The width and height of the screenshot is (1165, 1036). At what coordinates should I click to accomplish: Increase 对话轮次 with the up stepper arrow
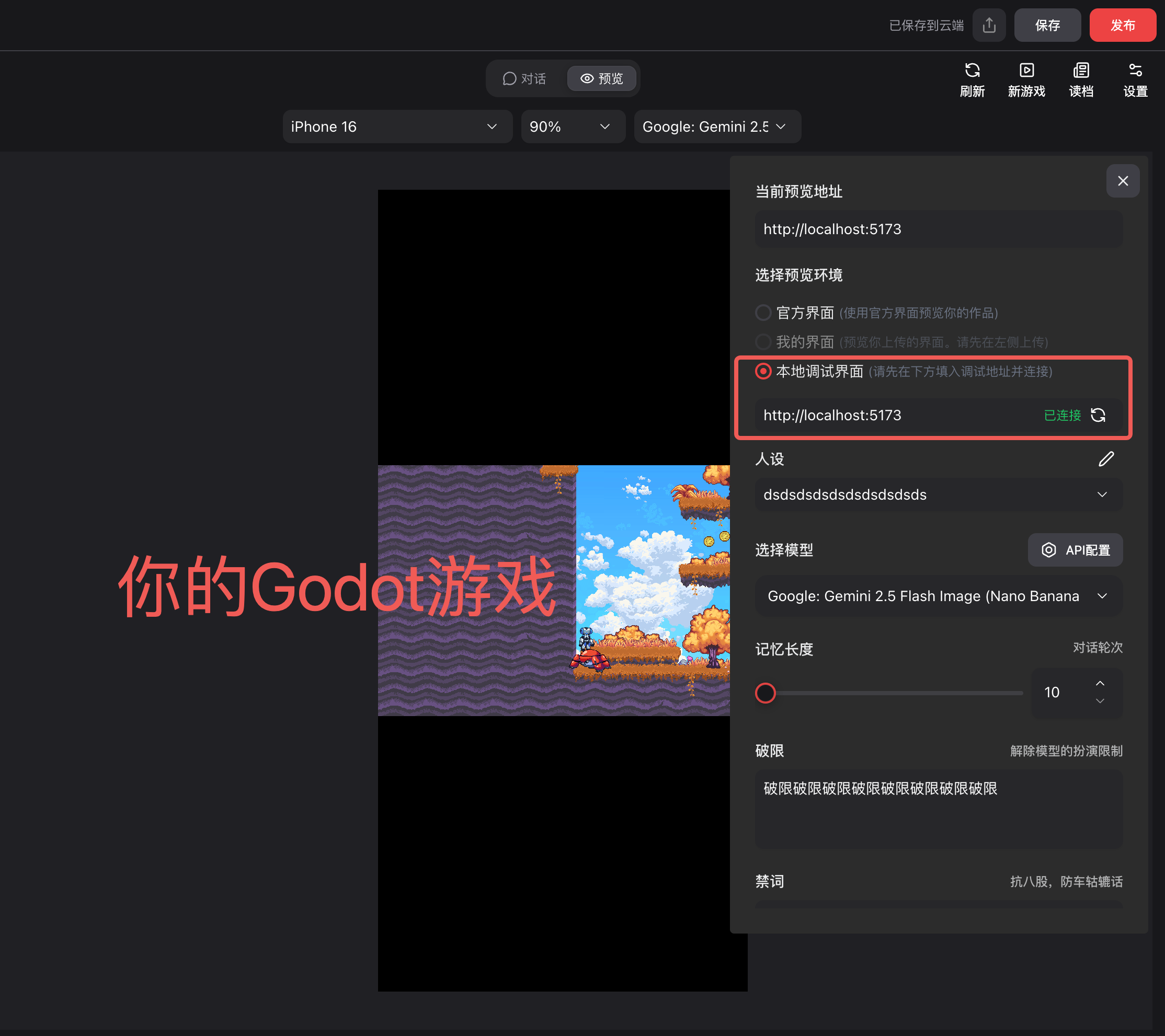coord(1100,683)
